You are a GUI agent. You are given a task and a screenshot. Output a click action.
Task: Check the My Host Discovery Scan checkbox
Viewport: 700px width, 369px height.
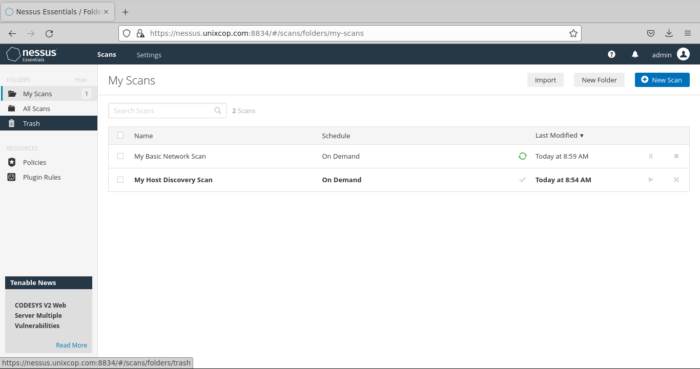(x=121, y=180)
